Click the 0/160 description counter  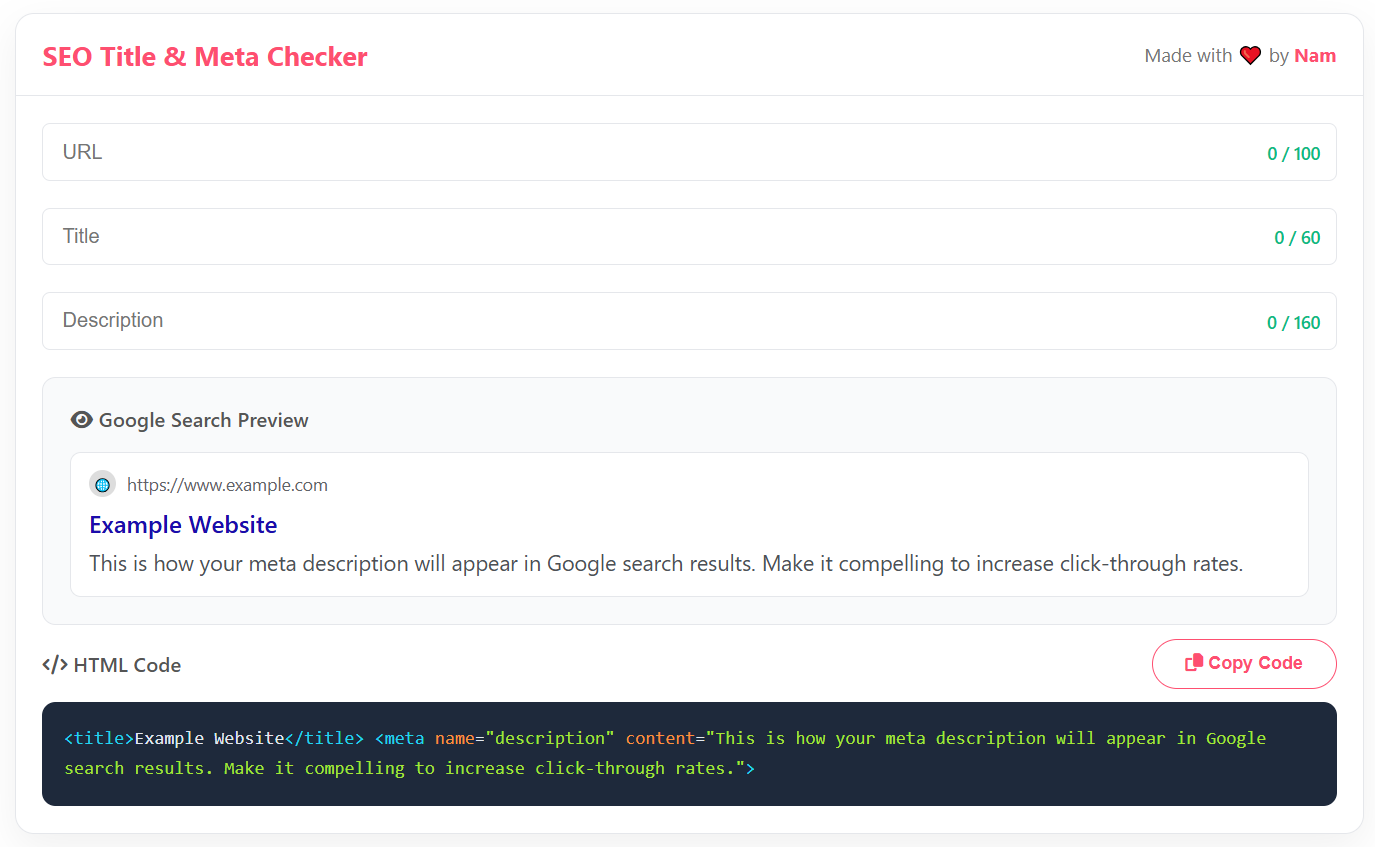tap(1294, 320)
